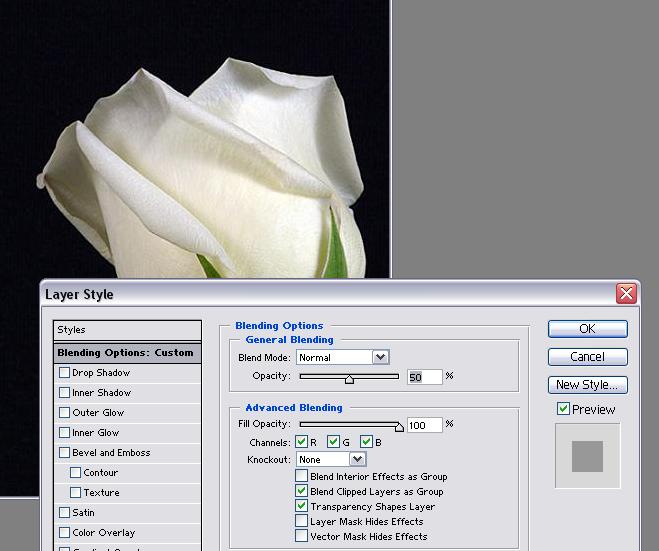This screenshot has height=551, width=659.
Task: Enable the Drop Shadow checkbox
Action: pyautogui.click(x=64, y=372)
